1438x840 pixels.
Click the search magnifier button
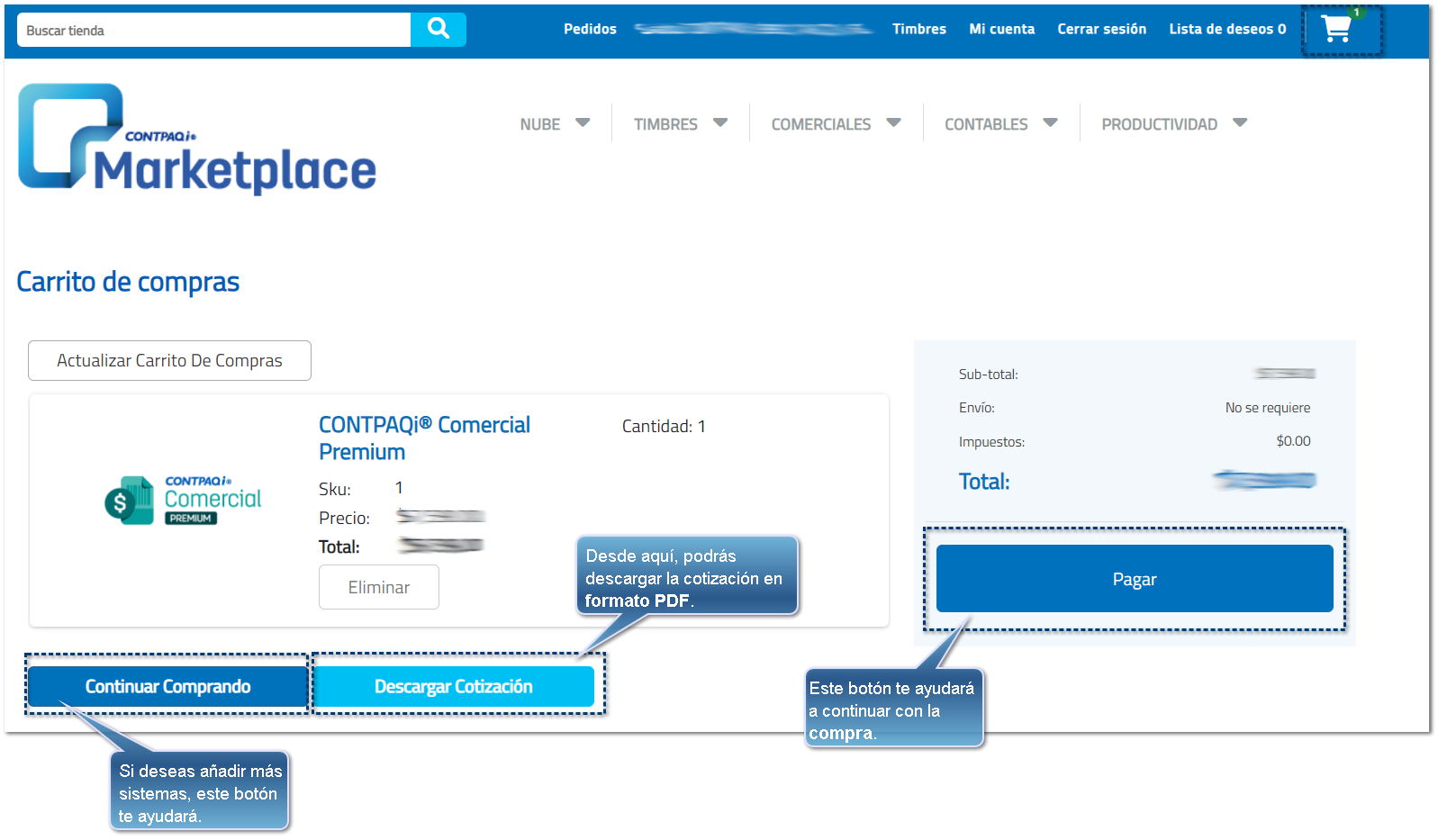439,30
